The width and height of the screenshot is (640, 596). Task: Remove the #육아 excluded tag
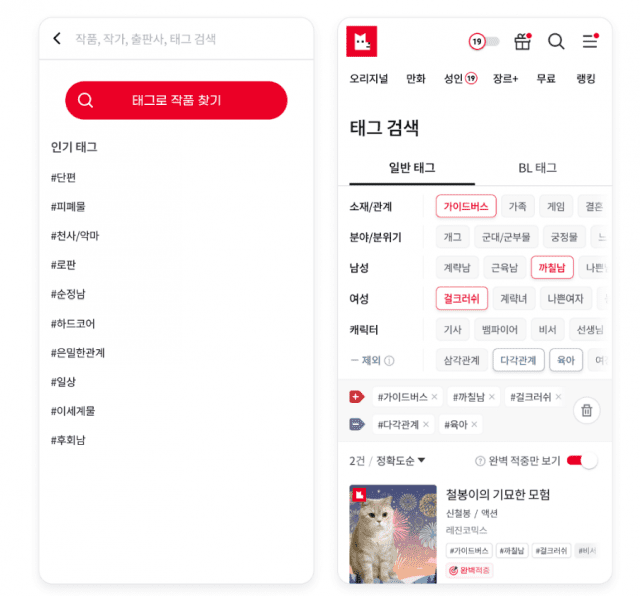pyautogui.click(x=474, y=425)
